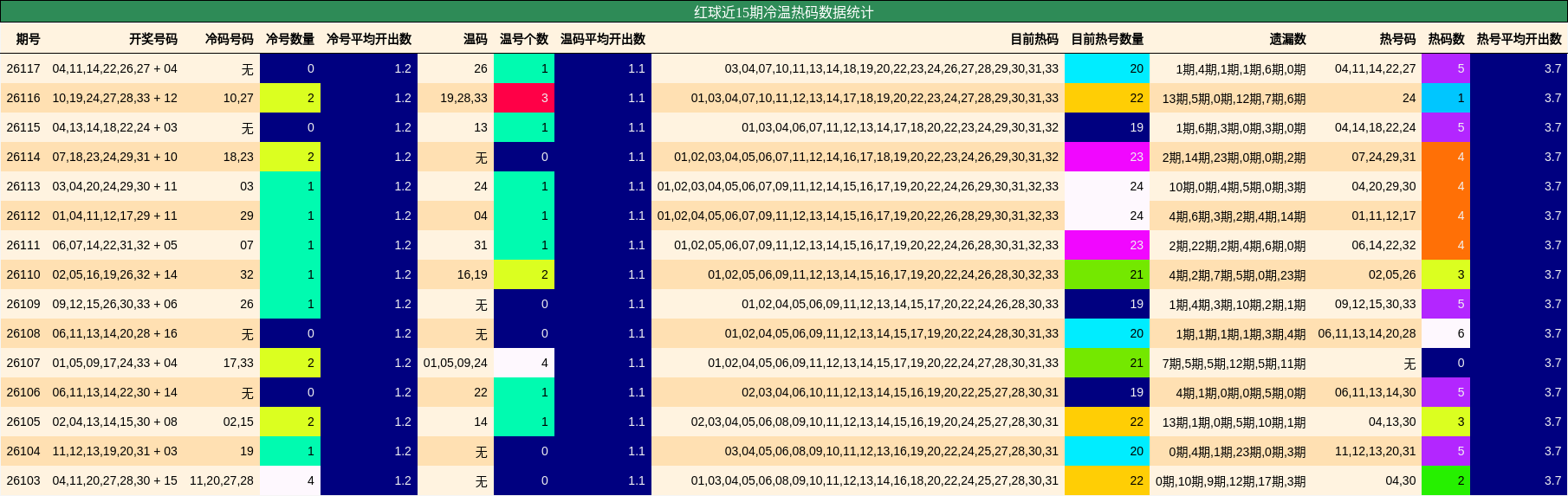The image size is (1568, 496).
Task: Click red warm count cell 3
Action: [524, 98]
